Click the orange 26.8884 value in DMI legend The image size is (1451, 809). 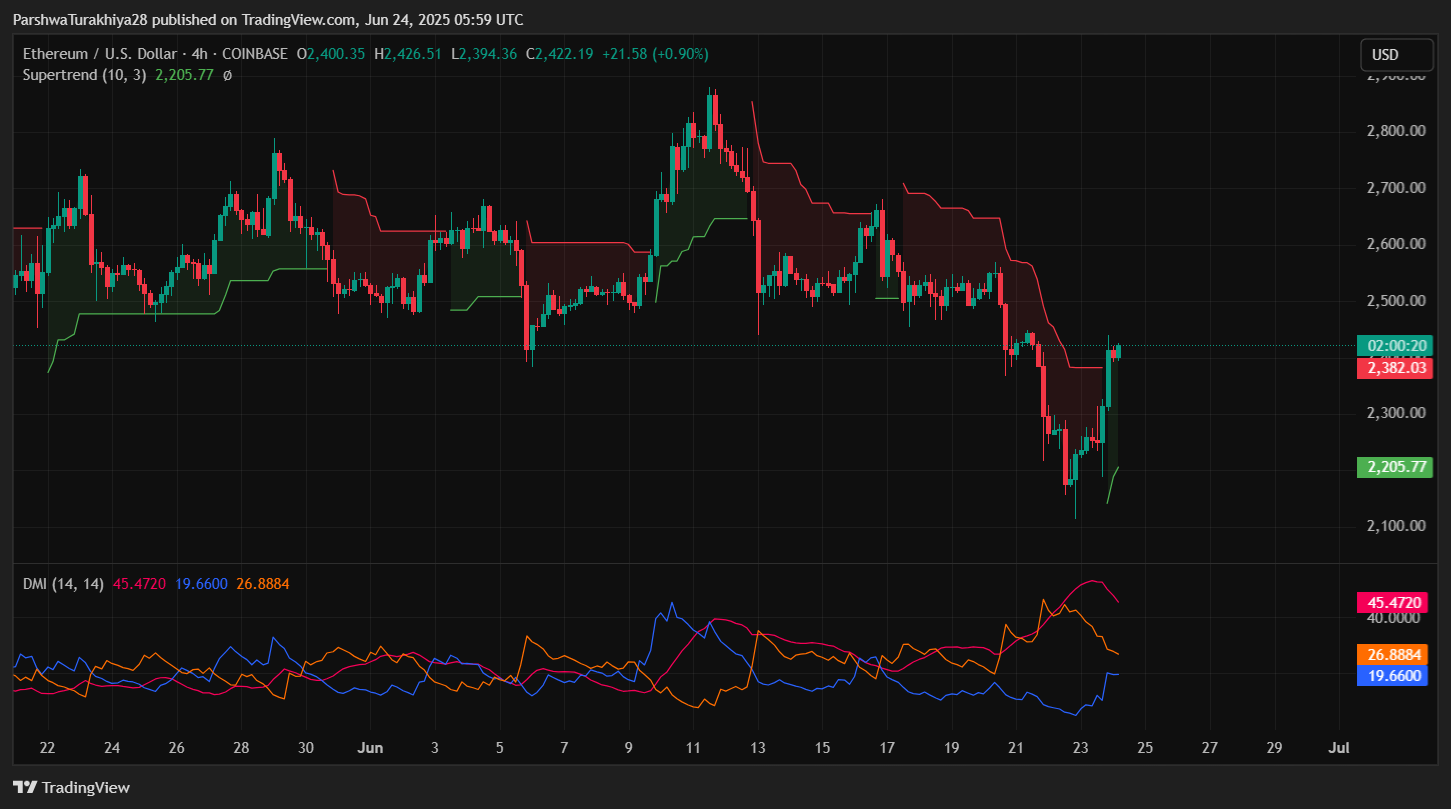[263, 583]
